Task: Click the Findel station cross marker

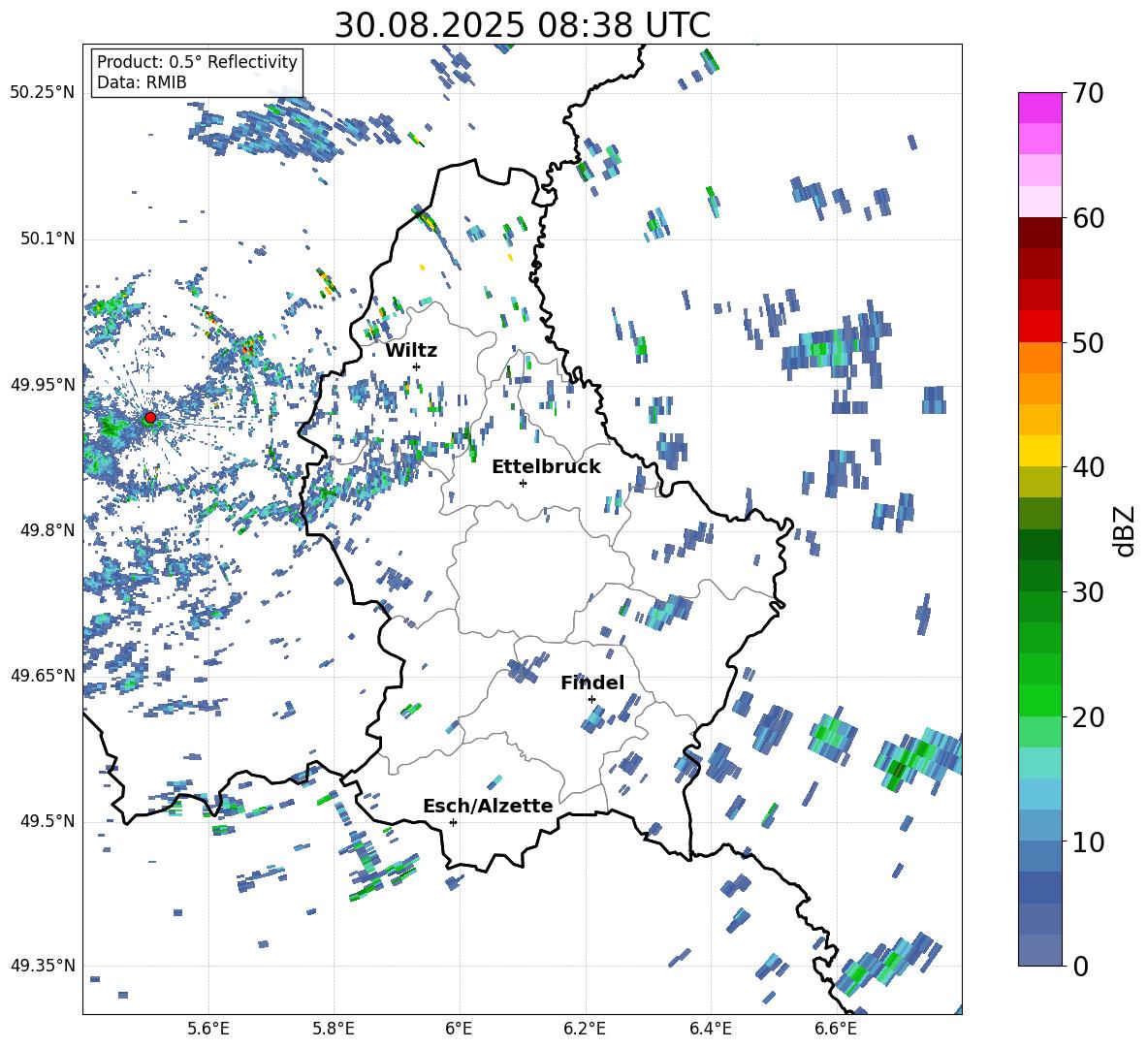Action: pyautogui.click(x=591, y=700)
